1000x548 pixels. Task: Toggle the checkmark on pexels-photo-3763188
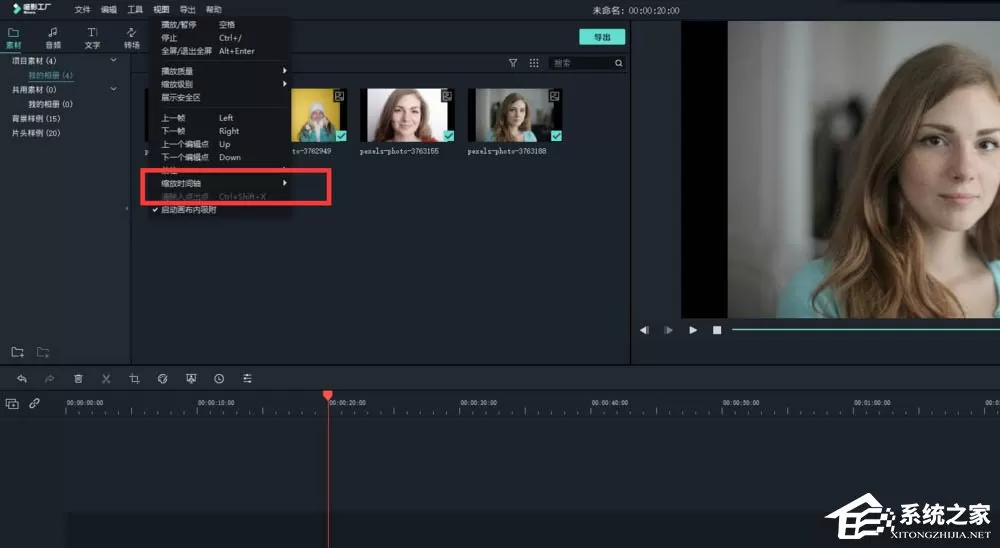(556, 136)
